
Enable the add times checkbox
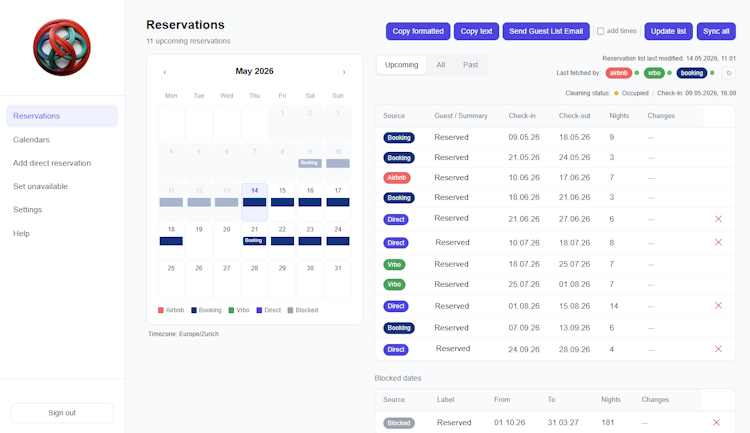click(600, 31)
